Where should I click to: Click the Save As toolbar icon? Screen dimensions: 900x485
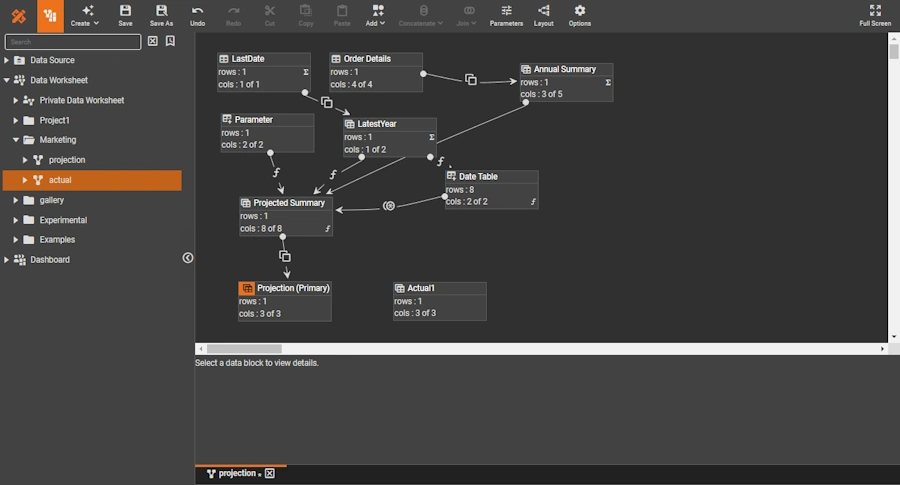pos(161,11)
